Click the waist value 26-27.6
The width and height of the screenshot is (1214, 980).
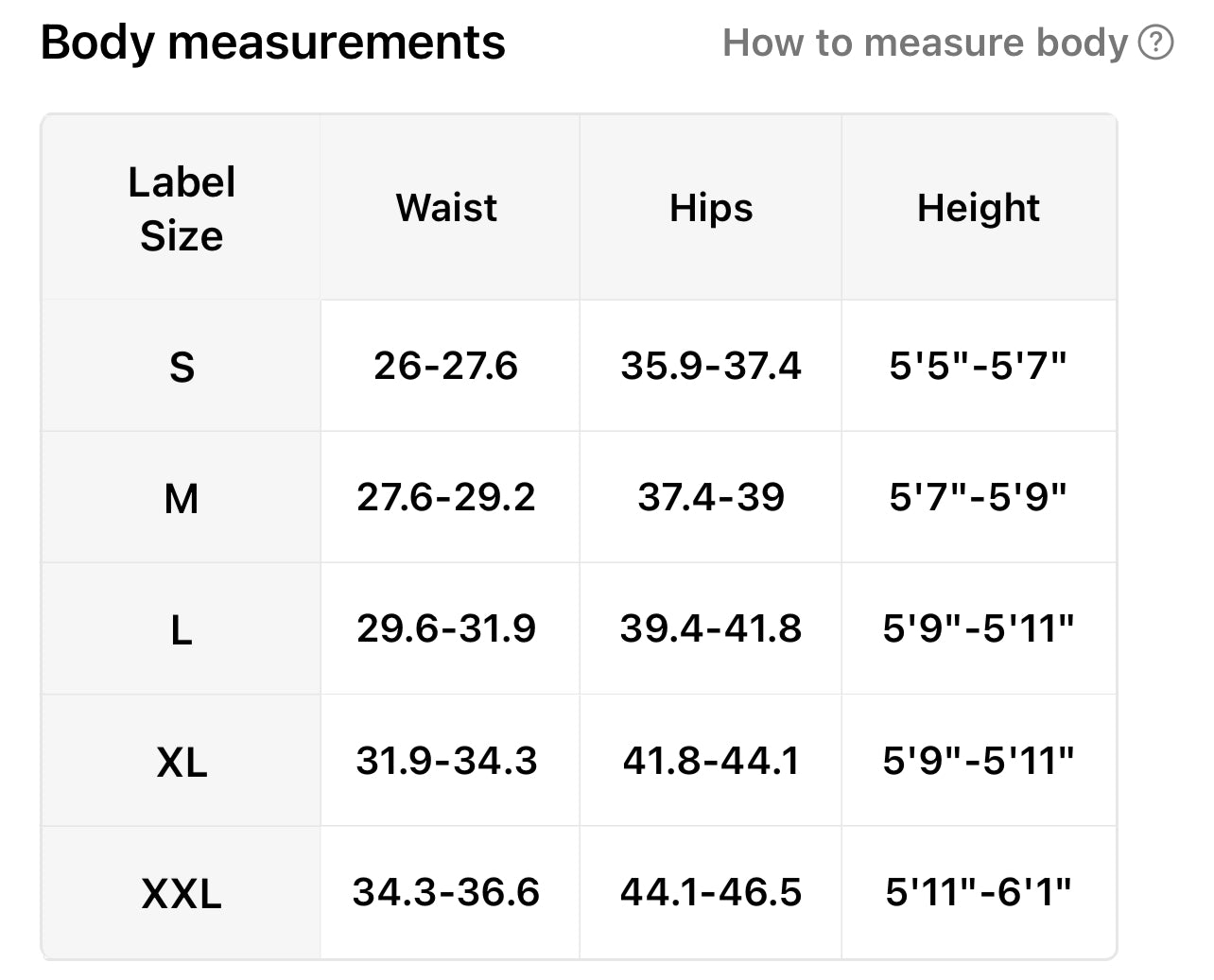tap(446, 366)
